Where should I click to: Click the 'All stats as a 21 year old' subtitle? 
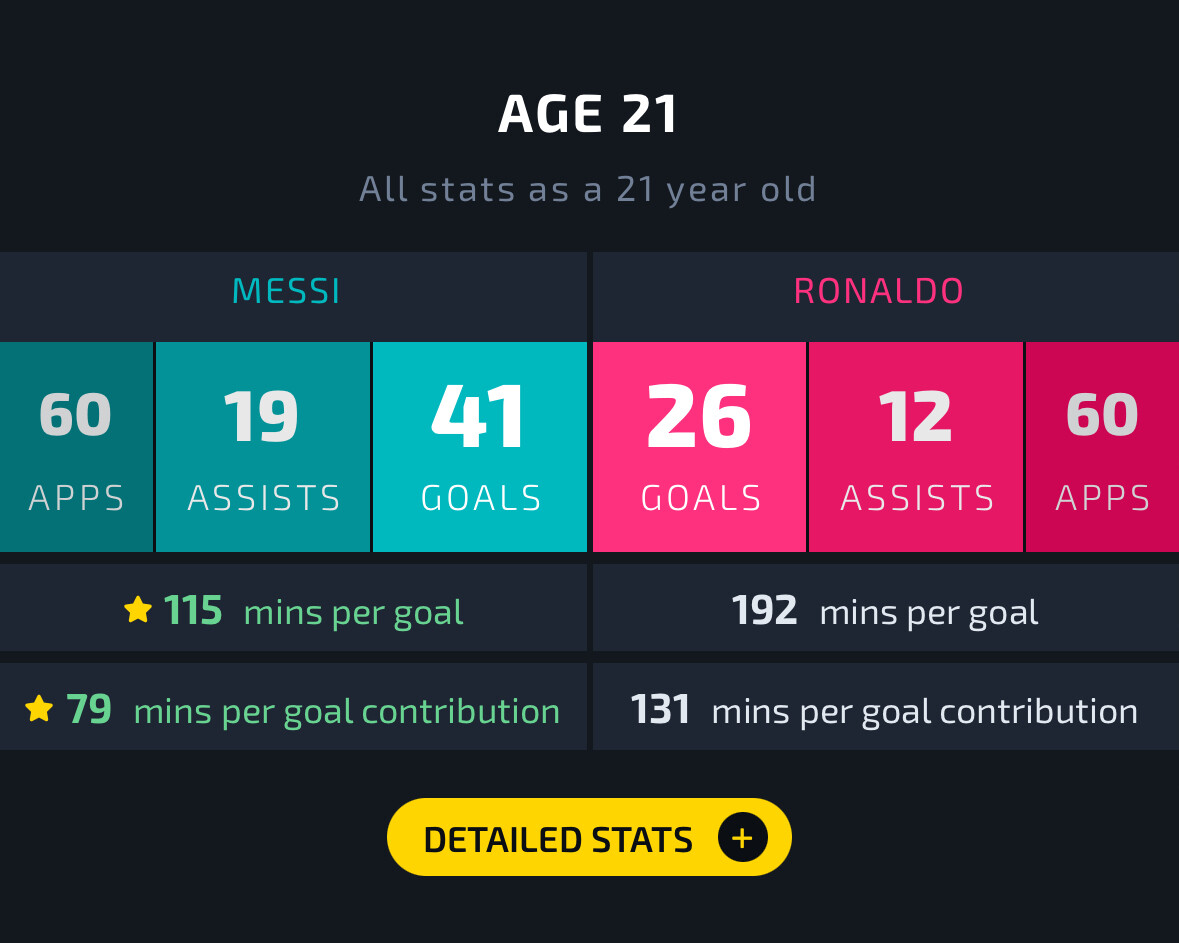coord(588,190)
